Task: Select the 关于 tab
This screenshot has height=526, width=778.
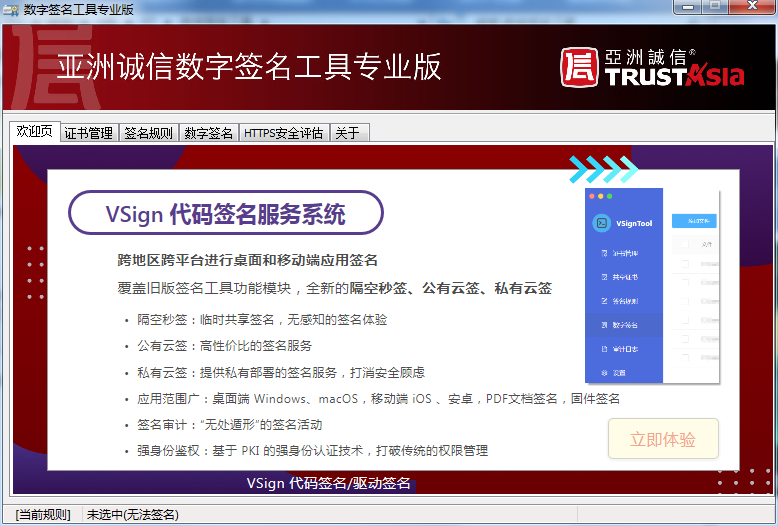Action: pyautogui.click(x=349, y=133)
